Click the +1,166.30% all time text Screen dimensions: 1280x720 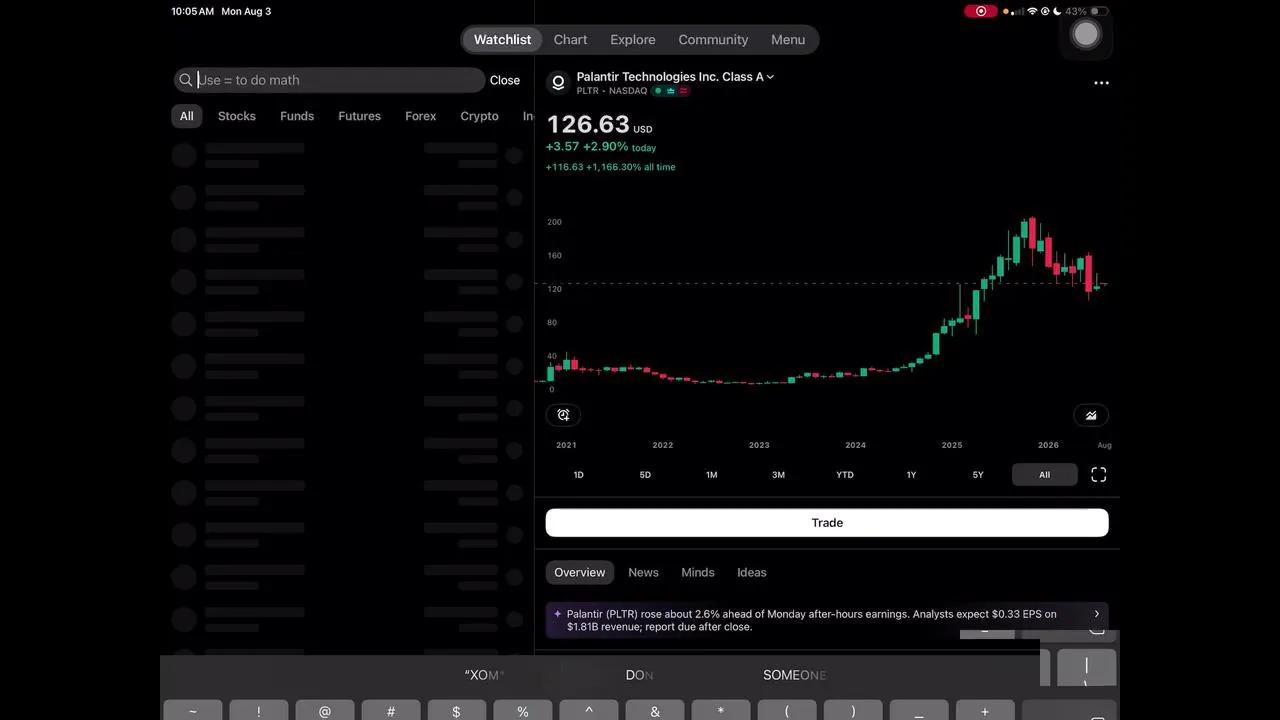click(630, 167)
